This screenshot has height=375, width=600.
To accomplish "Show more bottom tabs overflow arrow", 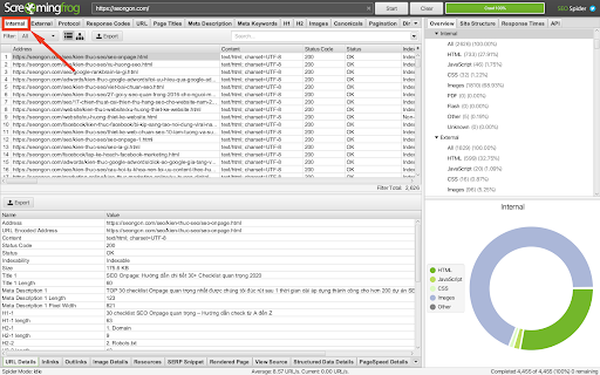I will 416,362.
